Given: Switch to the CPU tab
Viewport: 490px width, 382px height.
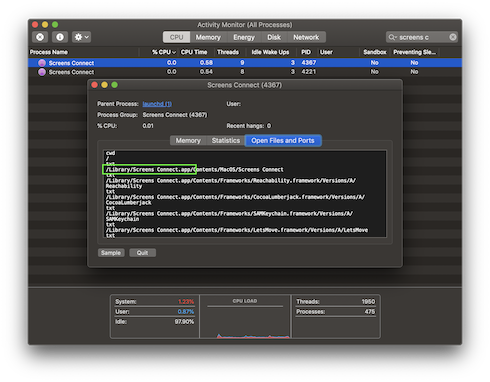Looking at the screenshot, I should click(176, 37).
